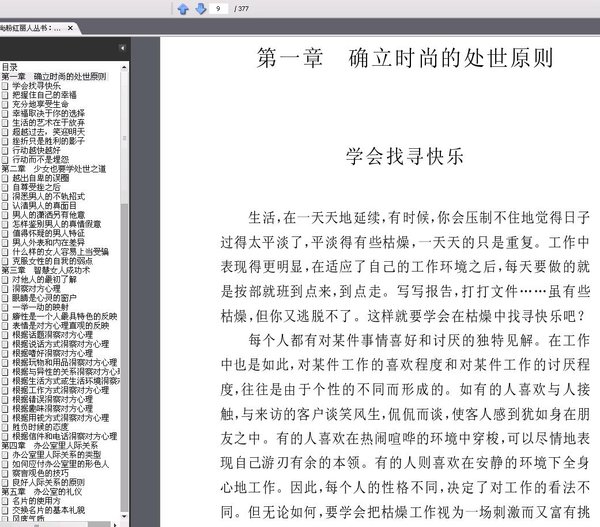Click the bookmark icon beside 行动越快越好
The width and height of the screenshot is (600, 527).
coord(5,150)
